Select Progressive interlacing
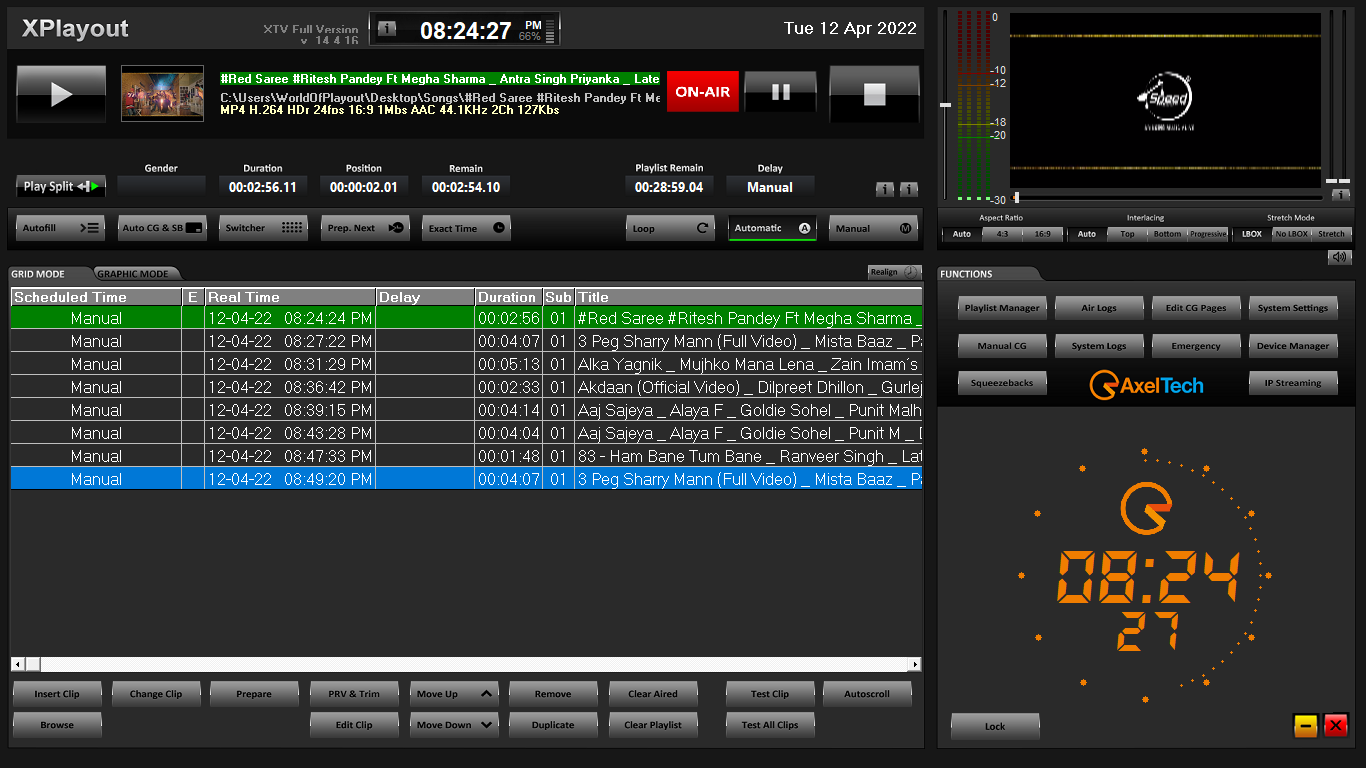Image resolution: width=1366 pixels, height=768 pixels. coord(1208,234)
